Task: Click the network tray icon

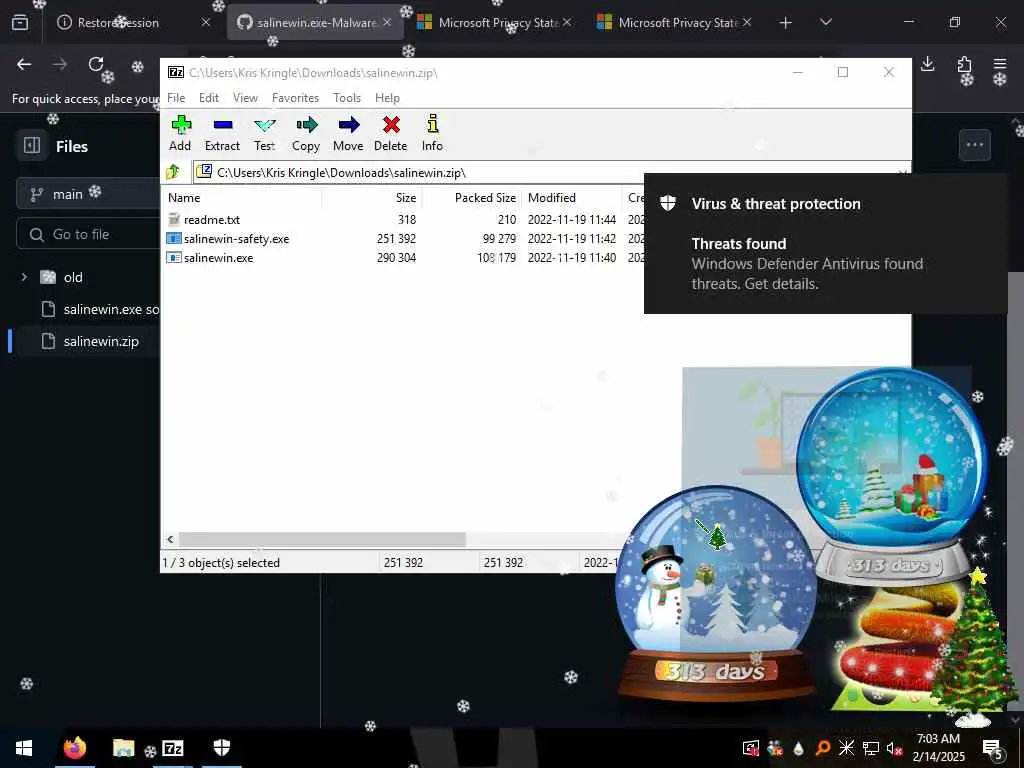Action: pyautogui.click(x=870, y=748)
